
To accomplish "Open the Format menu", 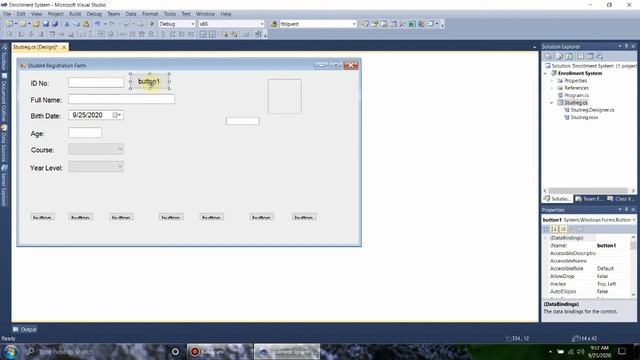I will point(150,14).
